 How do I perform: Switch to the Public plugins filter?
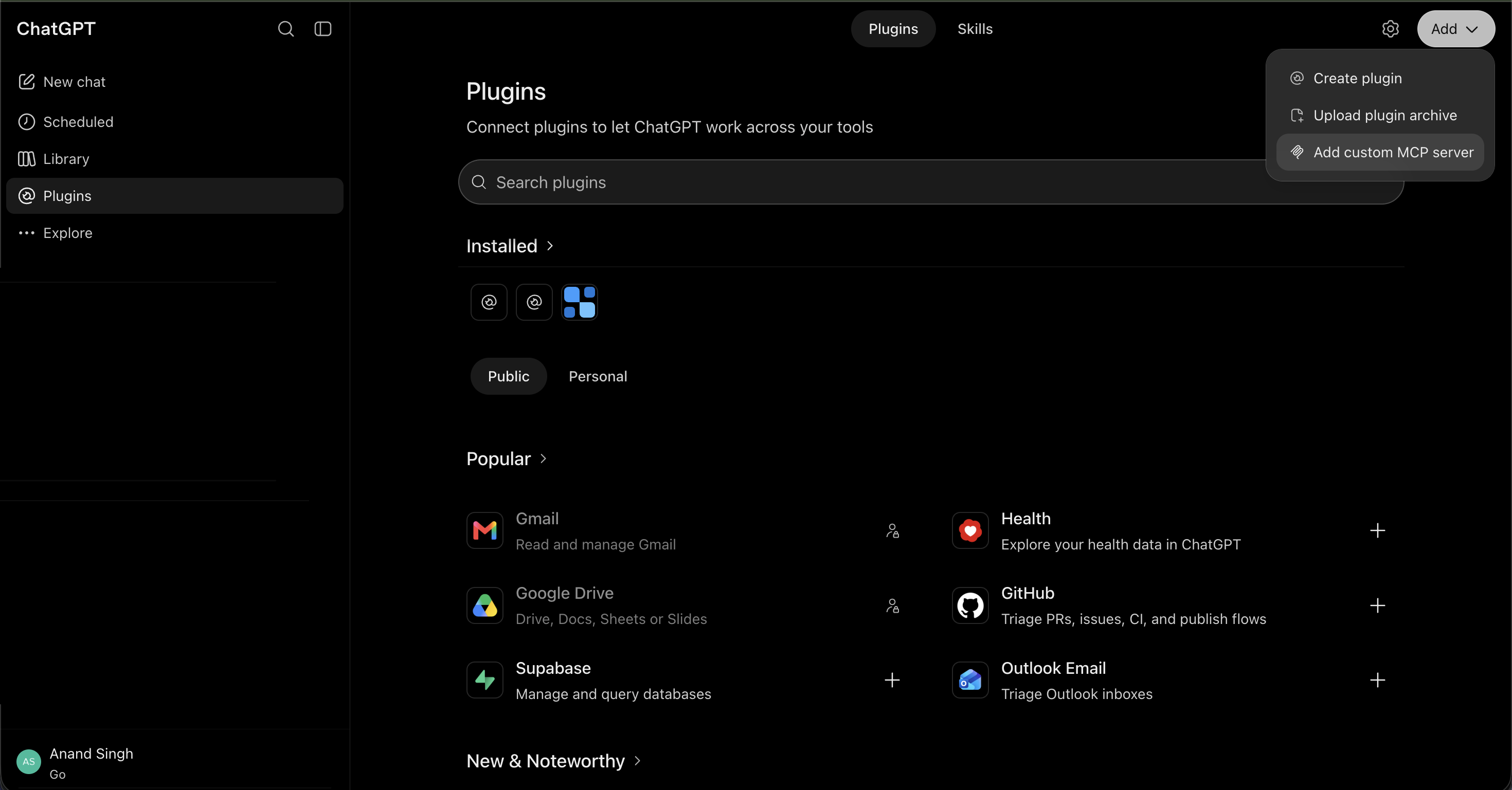[508, 376]
